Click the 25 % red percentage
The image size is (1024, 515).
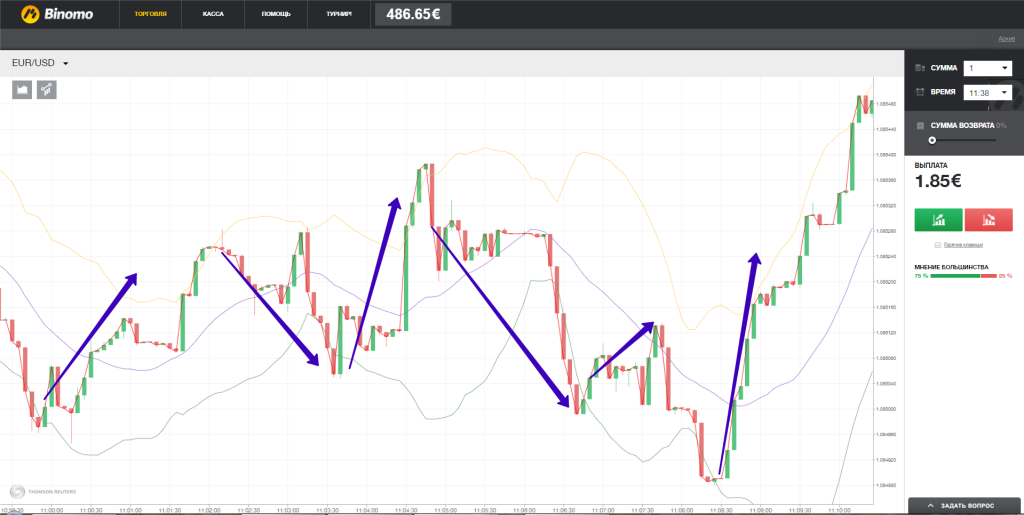pos(1006,276)
